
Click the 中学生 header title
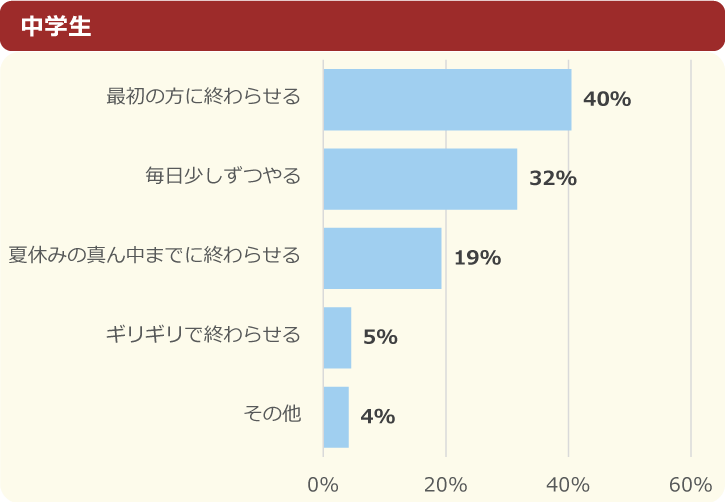point(56,26)
